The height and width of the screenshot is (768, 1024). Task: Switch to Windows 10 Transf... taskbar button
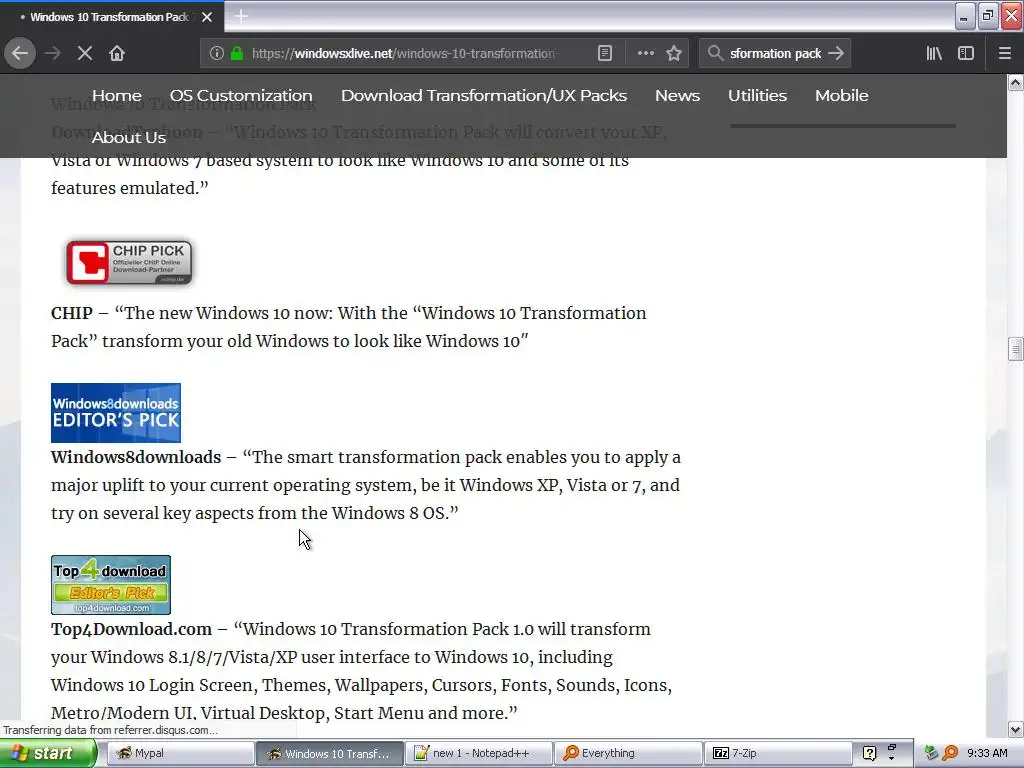329,753
